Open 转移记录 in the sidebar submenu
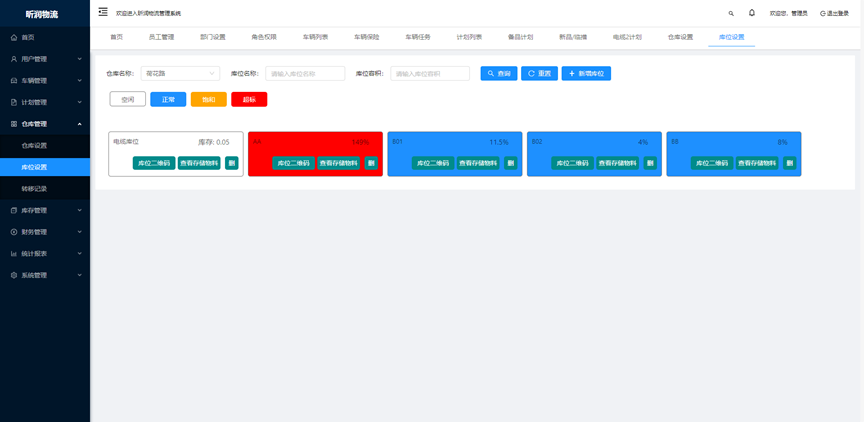This screenshot has height=422, width=864. (45, 188)
